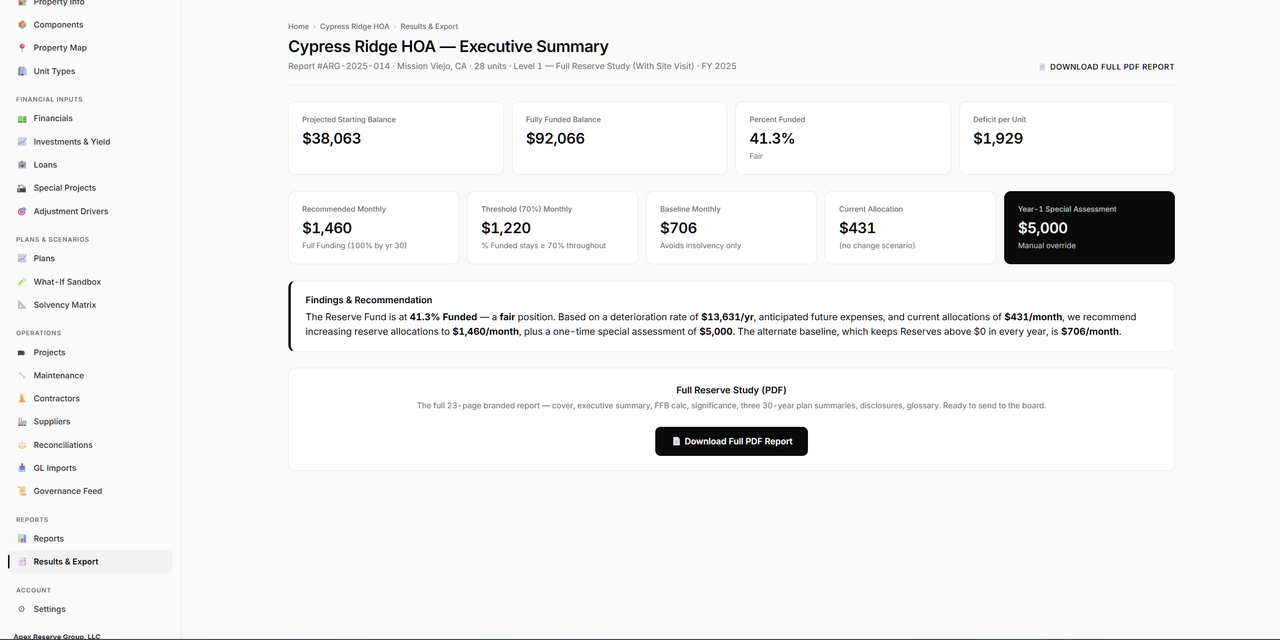Click the Full Reserve Study (PDF) heading
1280x640 pixels.
click(731, 390)
